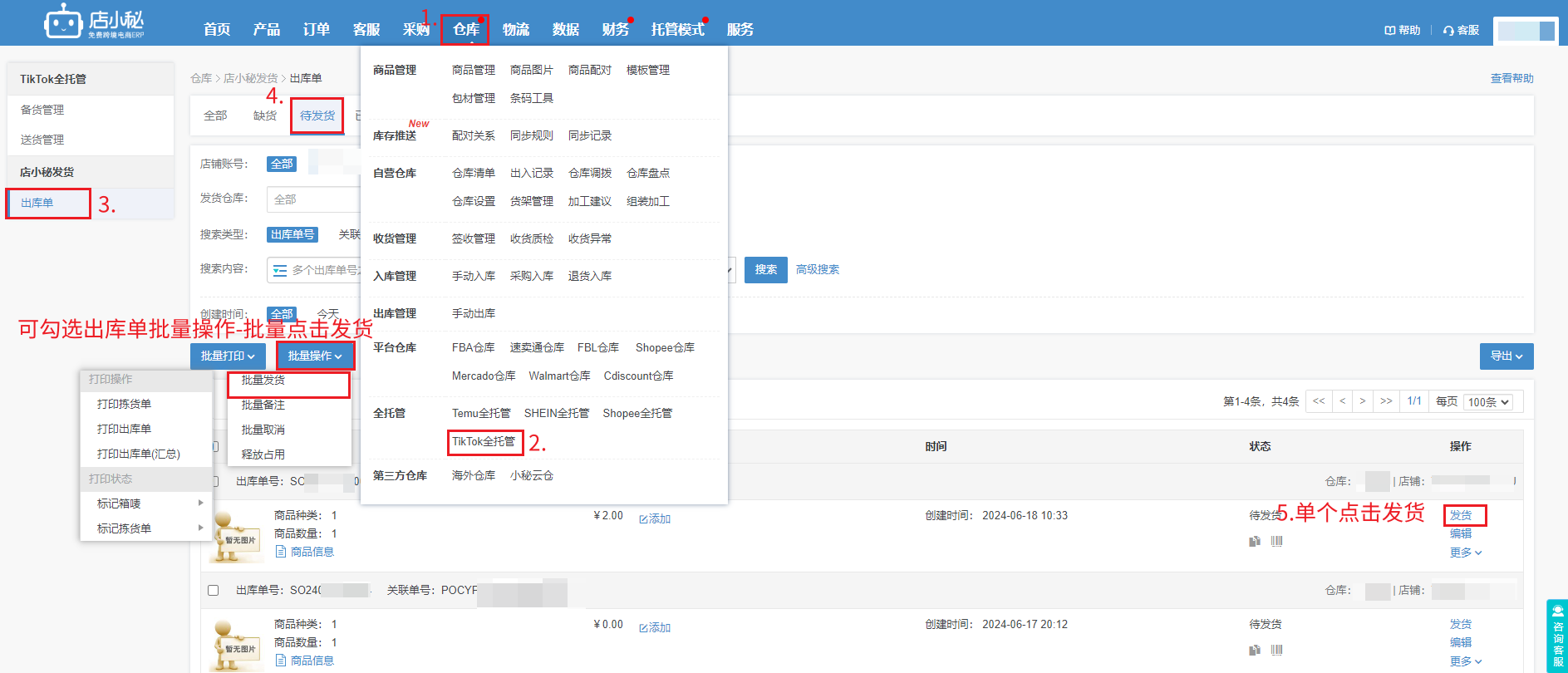Click copy icon for 2024-06-17 order
Image resolution: width=1568 pixels, height=673 pixels.
coord(1255,650)
